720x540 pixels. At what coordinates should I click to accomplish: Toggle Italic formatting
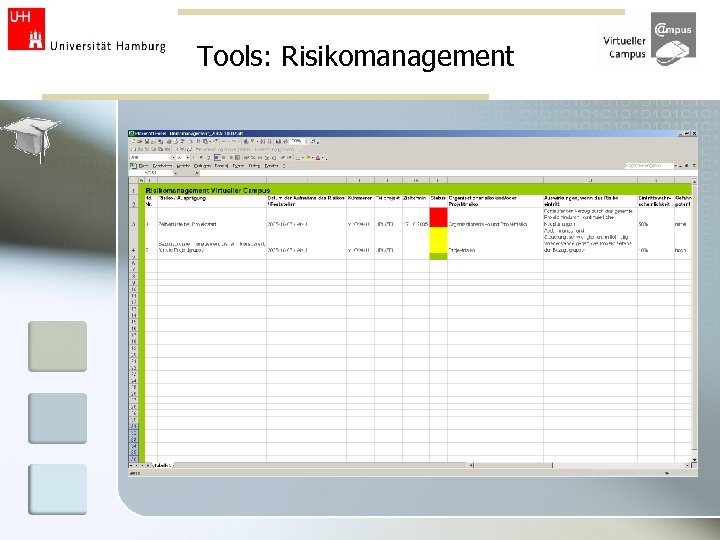pyautogui.click(x=201, y=158)
